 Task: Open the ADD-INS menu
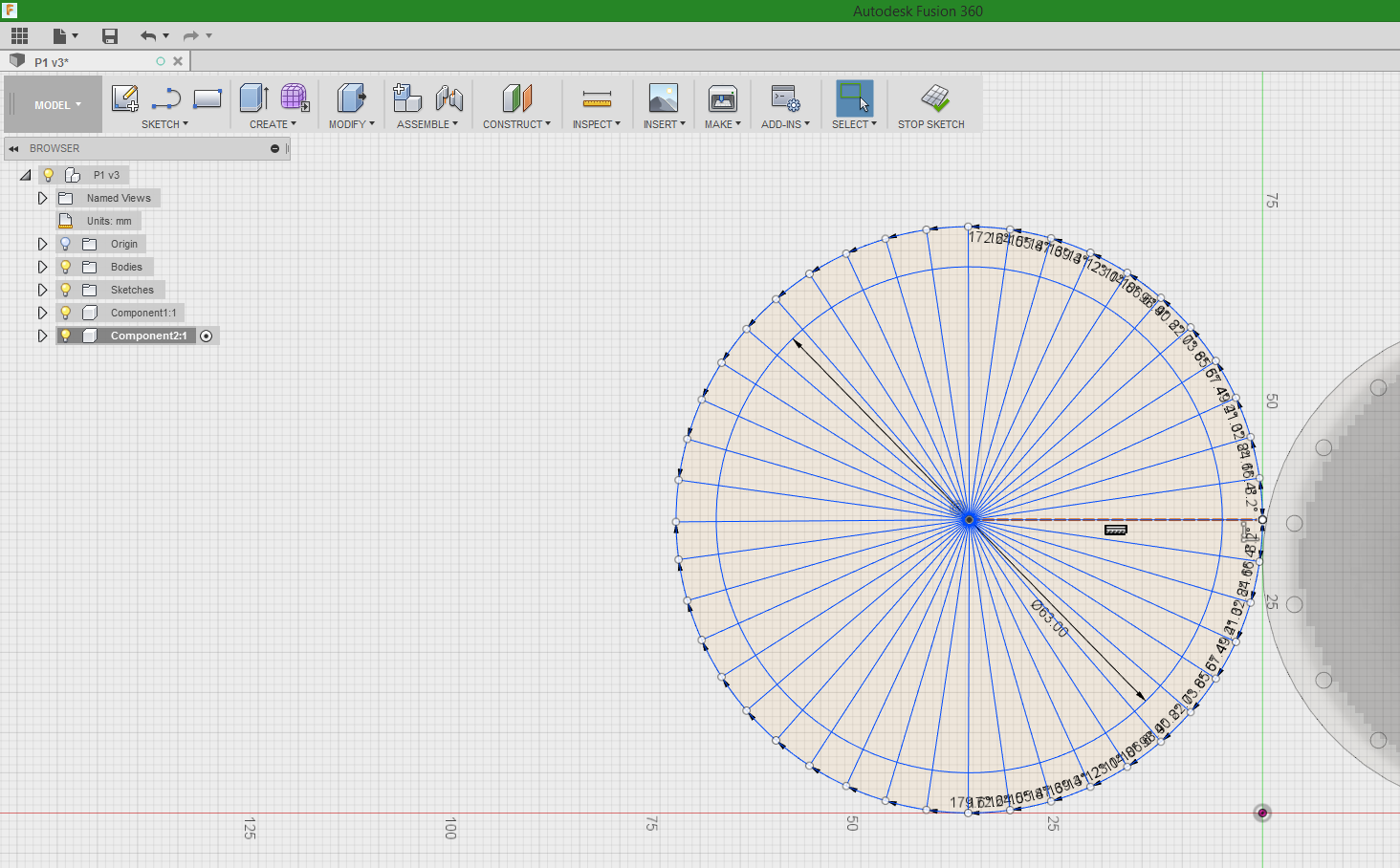785,124
